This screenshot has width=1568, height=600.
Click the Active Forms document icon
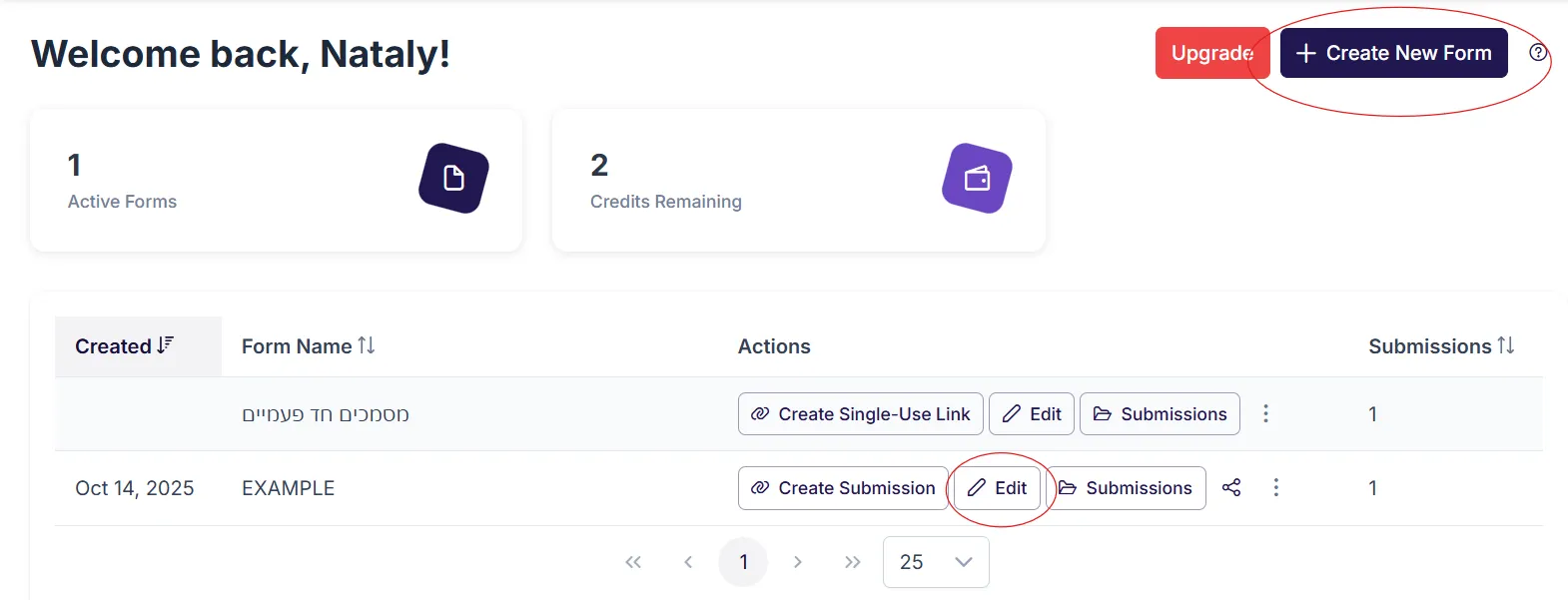click(x=453, y=179)
